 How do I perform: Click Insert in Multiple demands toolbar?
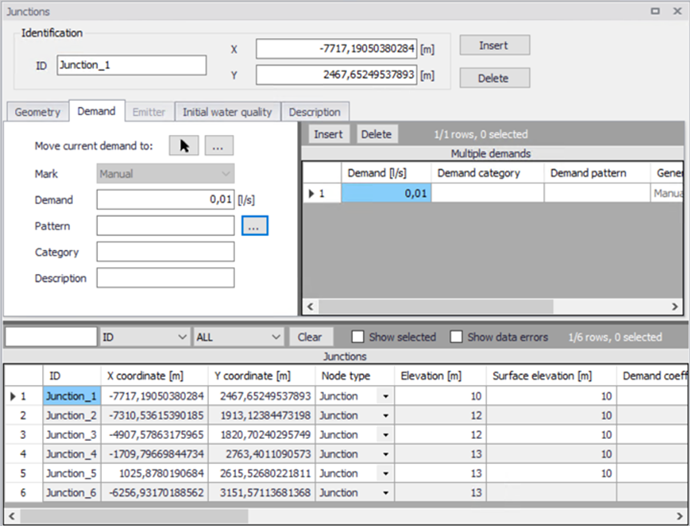[328, 134]
